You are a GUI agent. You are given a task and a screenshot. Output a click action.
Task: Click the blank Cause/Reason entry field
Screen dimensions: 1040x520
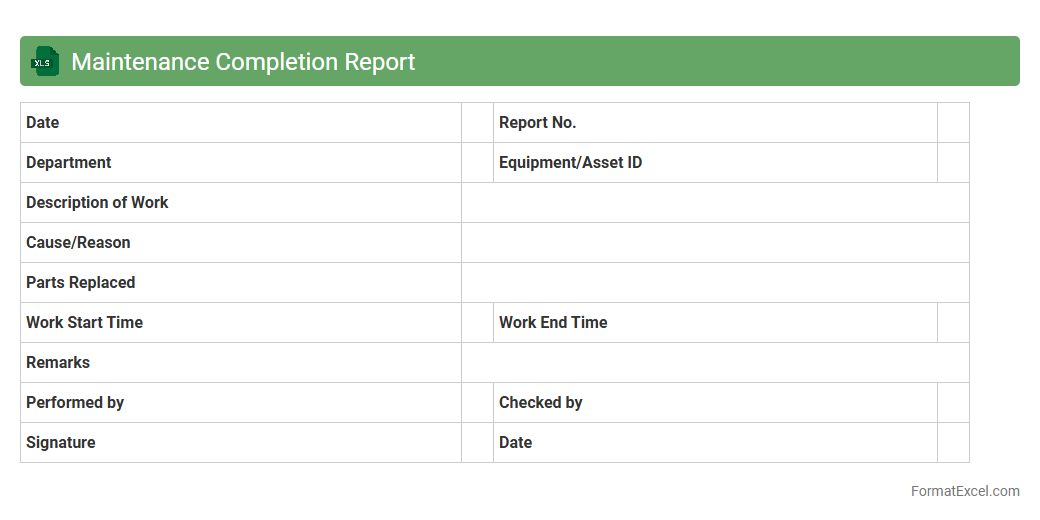714,242
